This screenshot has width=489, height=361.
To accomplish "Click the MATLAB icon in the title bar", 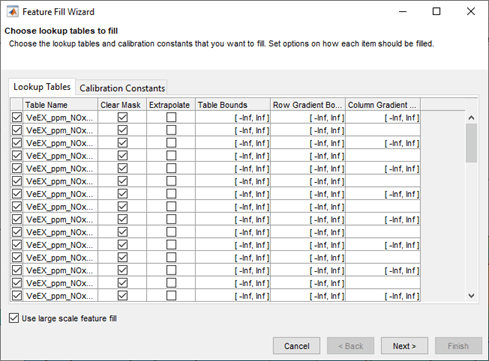I will pos(13,12).
